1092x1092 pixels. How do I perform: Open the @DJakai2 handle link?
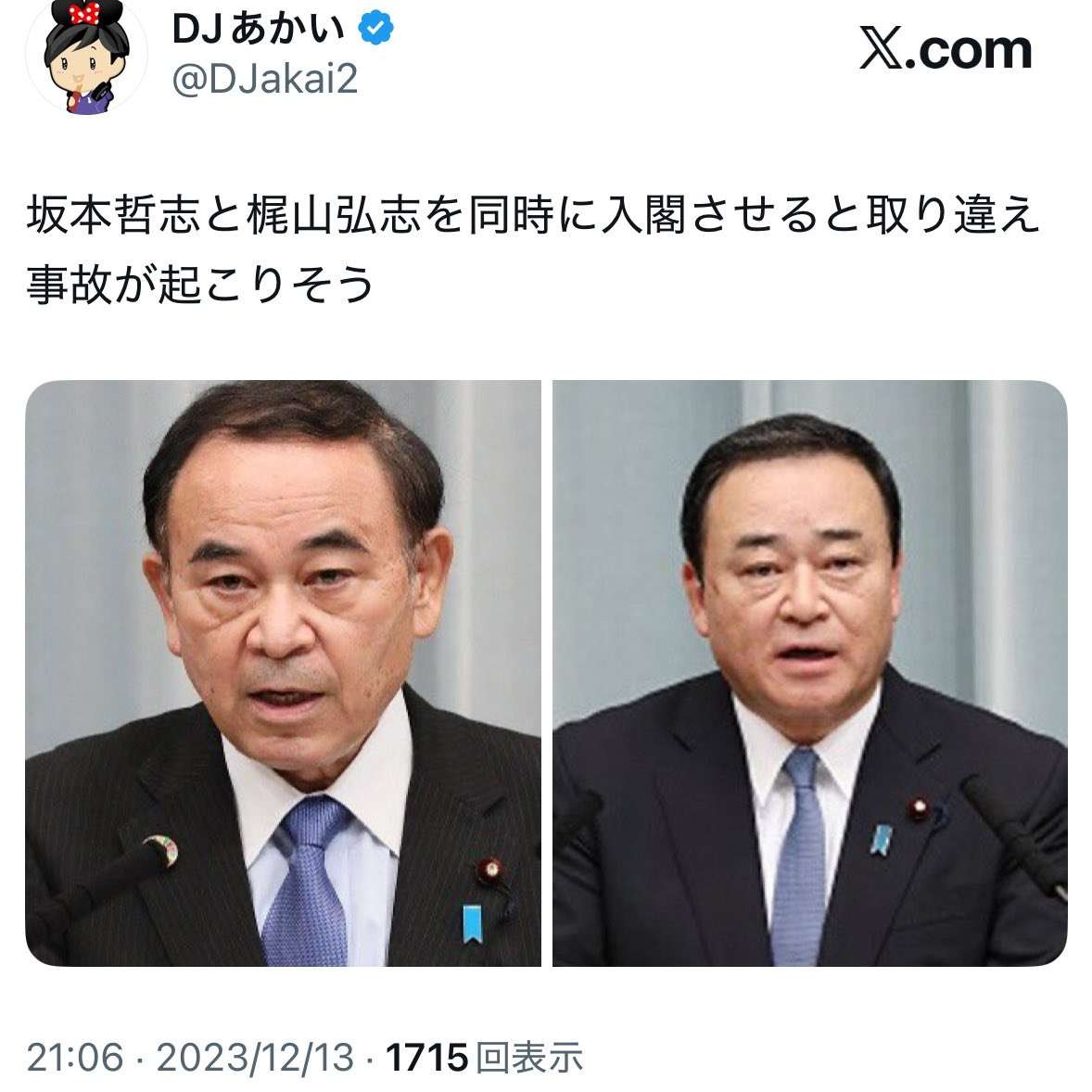(264, 78)
